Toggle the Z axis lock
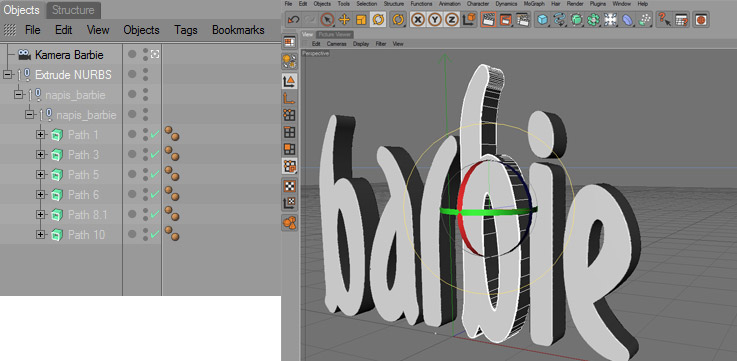 click(452, 19)
